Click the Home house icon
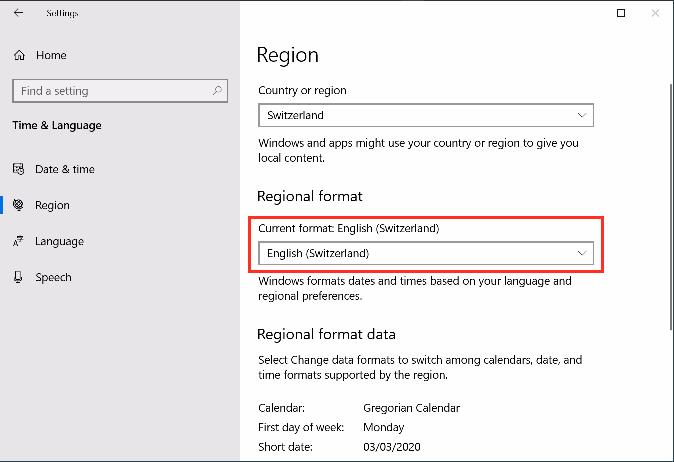The width and height of the screenshot is (674, 462). tap(19, 55)
